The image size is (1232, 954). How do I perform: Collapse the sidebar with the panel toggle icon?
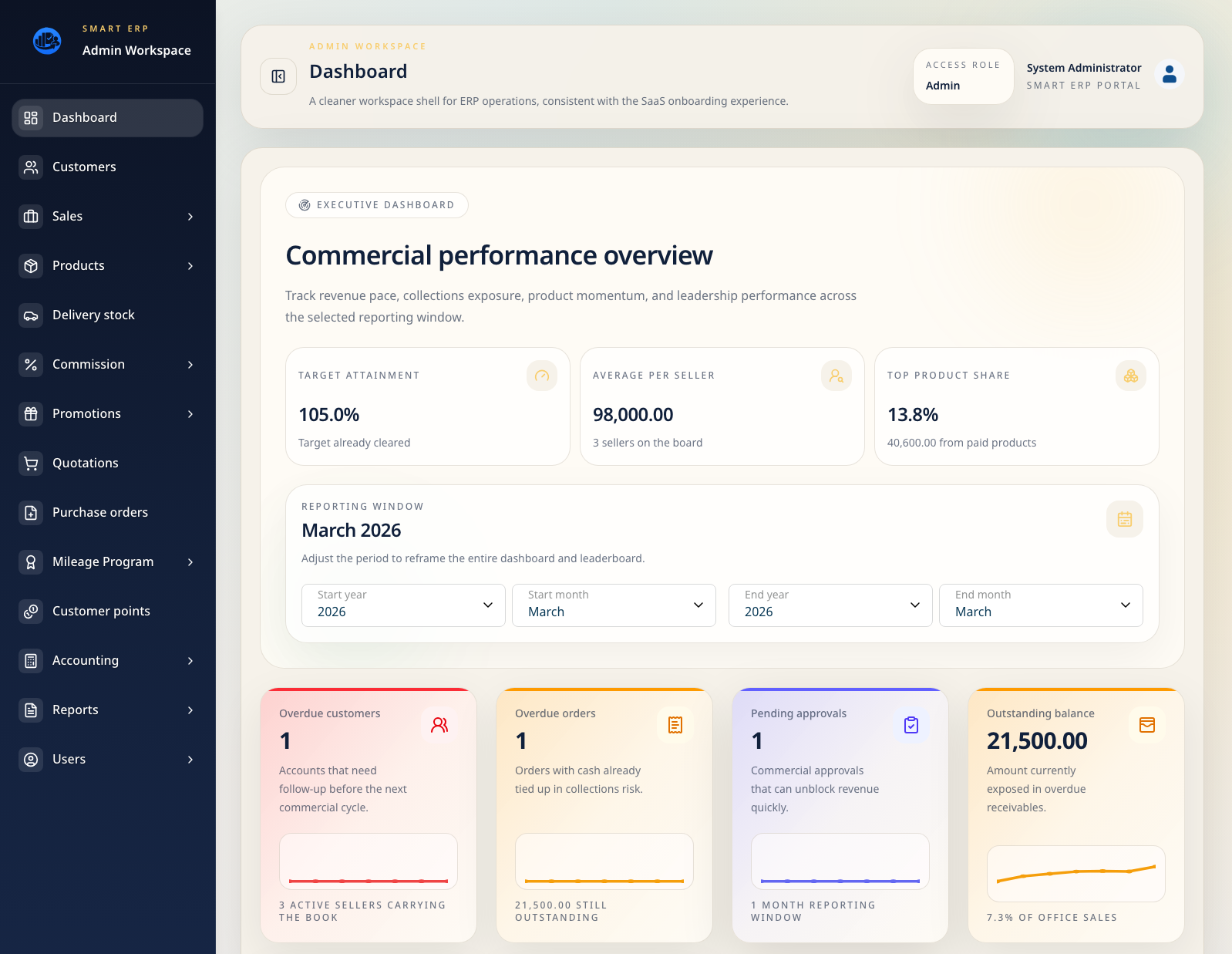click(278, 76)
